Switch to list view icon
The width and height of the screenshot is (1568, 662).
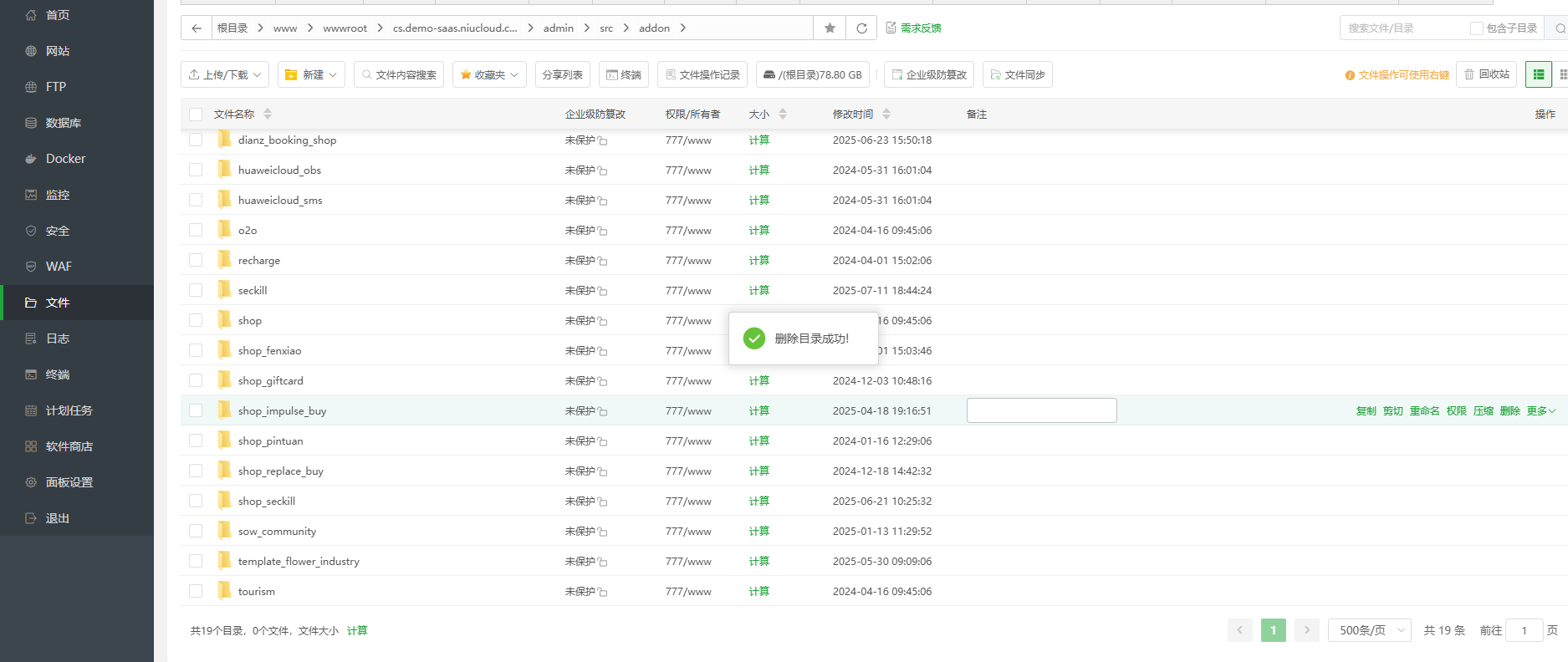pos(1538,74)
